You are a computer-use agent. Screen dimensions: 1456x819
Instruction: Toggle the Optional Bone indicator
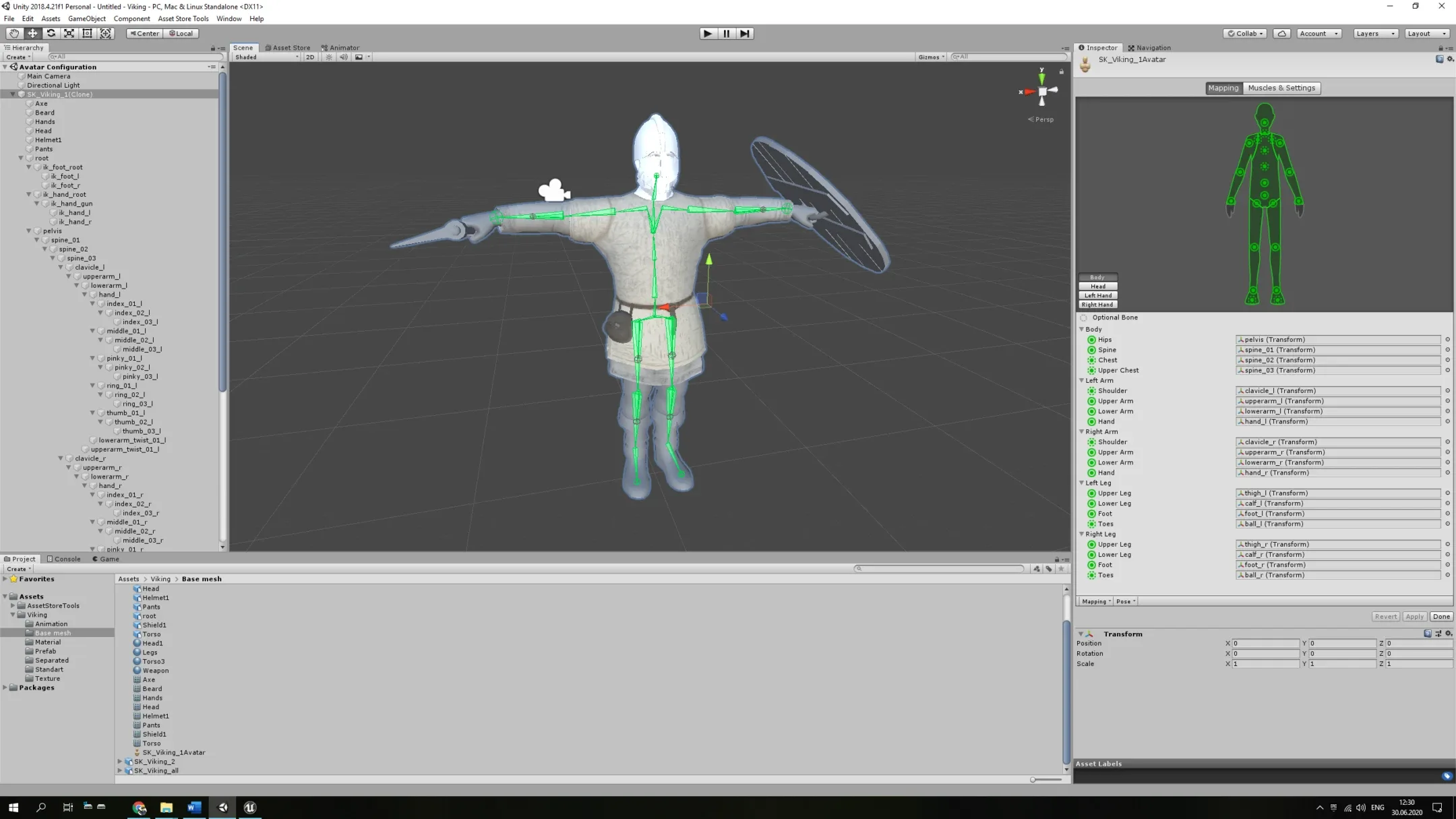coord(1084,317)
